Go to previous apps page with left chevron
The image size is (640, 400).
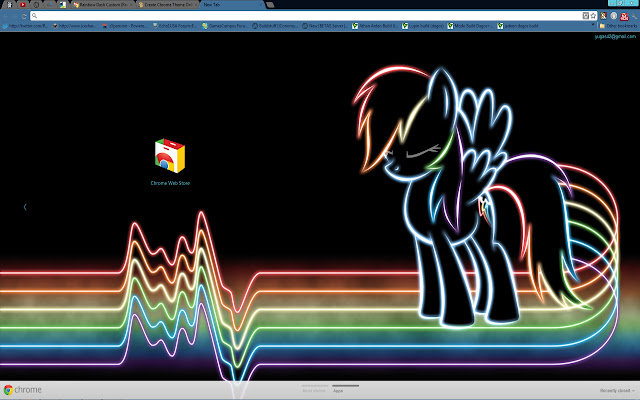(x=25, y=207)
